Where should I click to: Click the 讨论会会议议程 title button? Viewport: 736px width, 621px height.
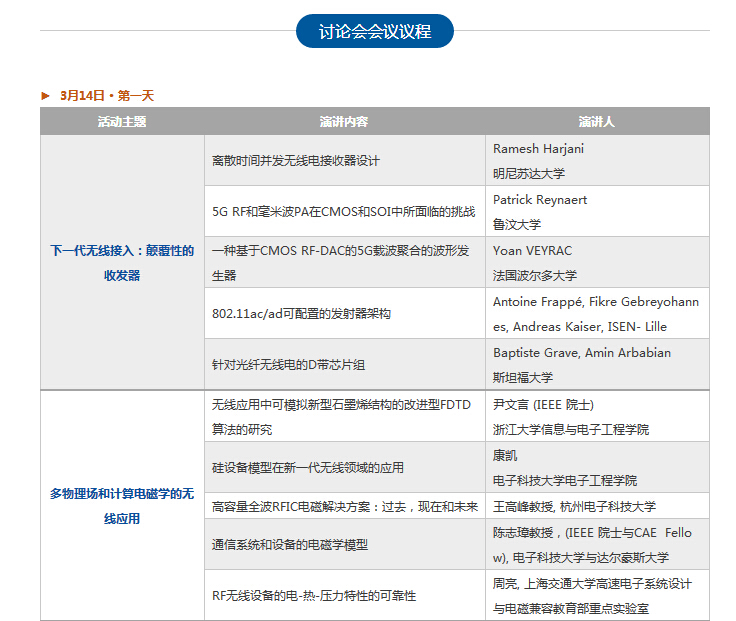tap(375, 31)
